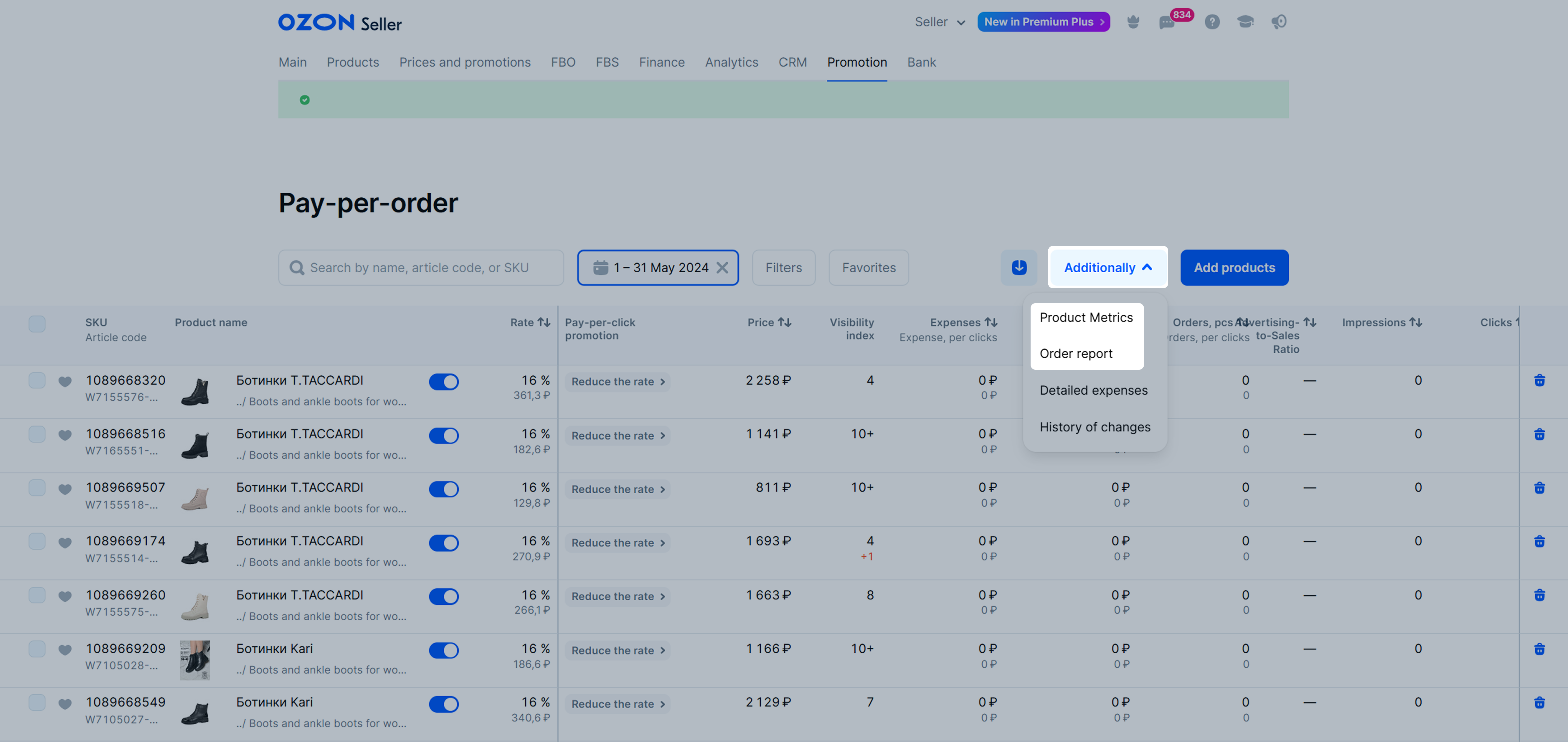Favorite product 1089668320 with heart icon

pyautogui.click(x=64, y=382)
